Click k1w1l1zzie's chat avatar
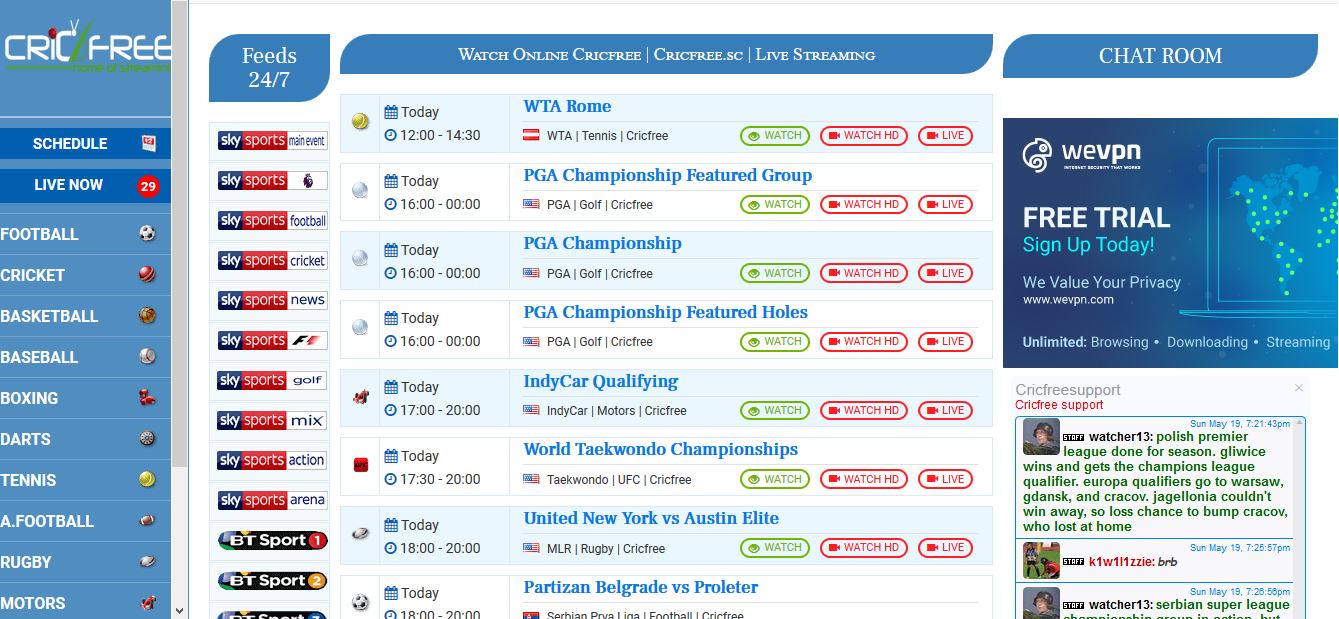1339x619 pixels. (x=1041, y=560)
